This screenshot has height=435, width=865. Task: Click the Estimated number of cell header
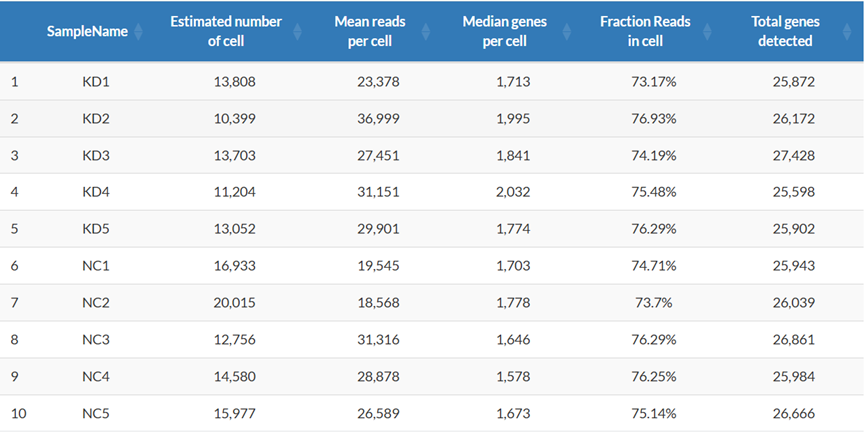click(x=226, y=32)
